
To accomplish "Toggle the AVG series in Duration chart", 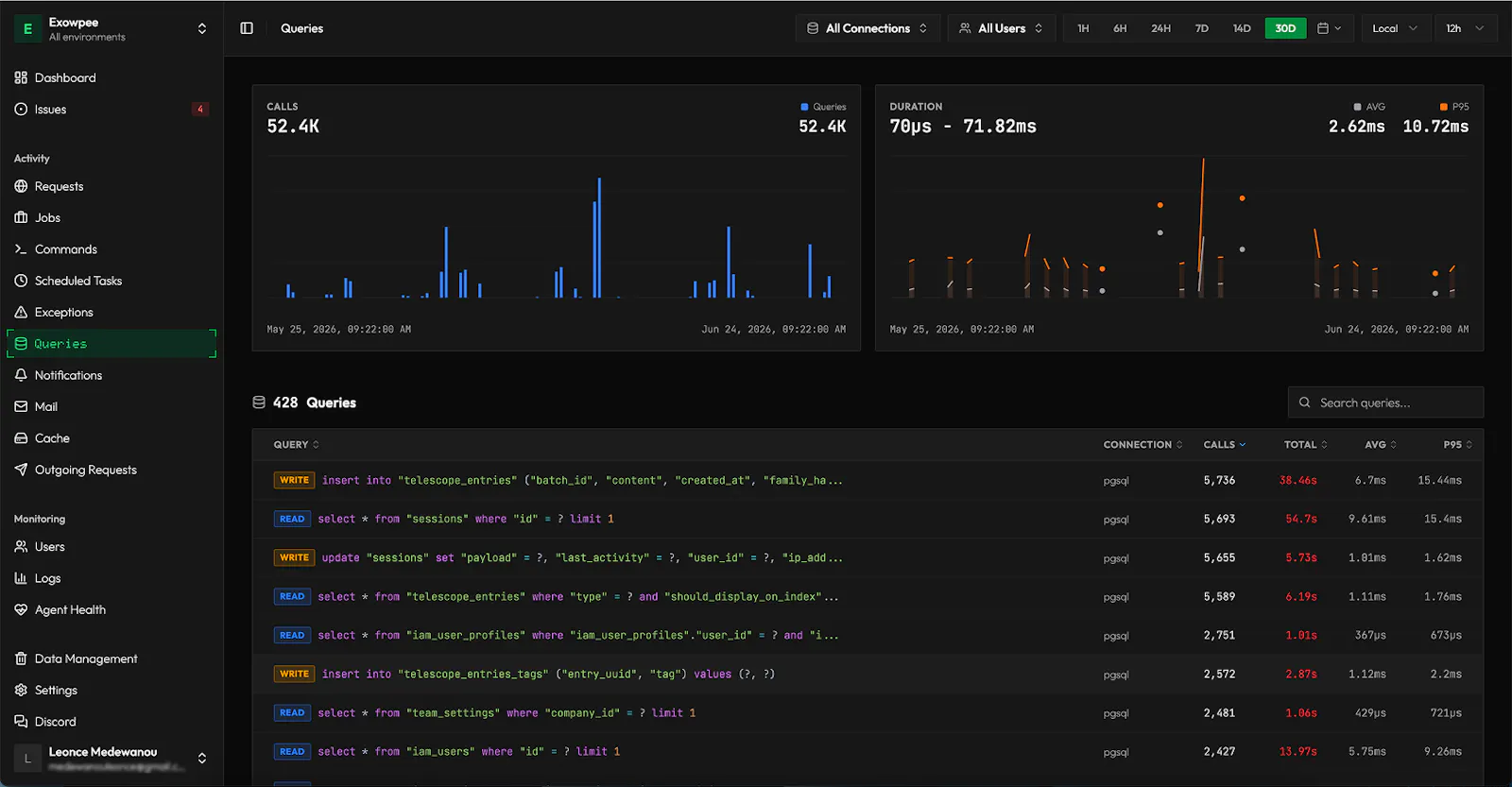I will click(x=1369, y=107).
